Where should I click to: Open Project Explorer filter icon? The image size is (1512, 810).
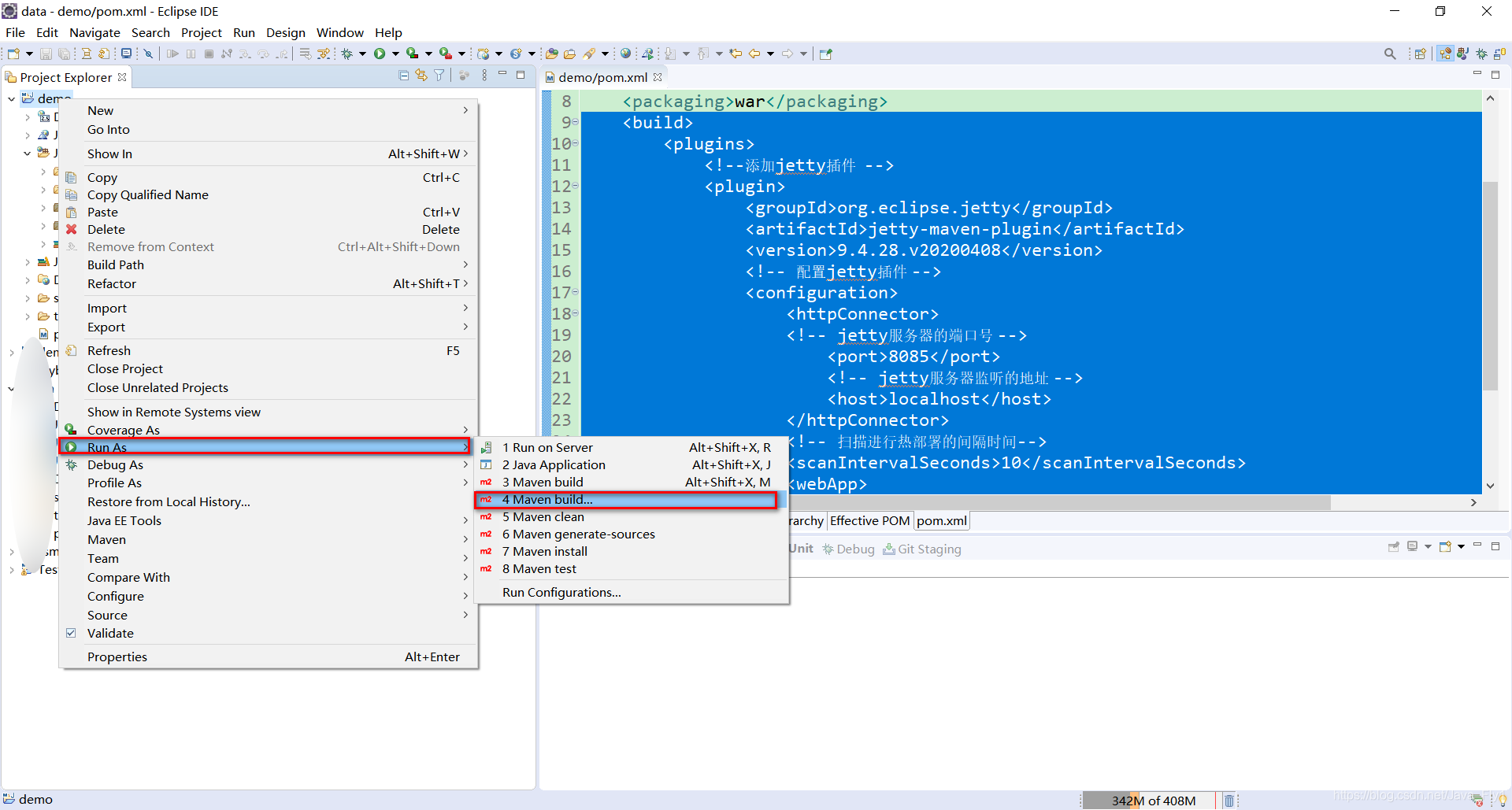[439, 76]
